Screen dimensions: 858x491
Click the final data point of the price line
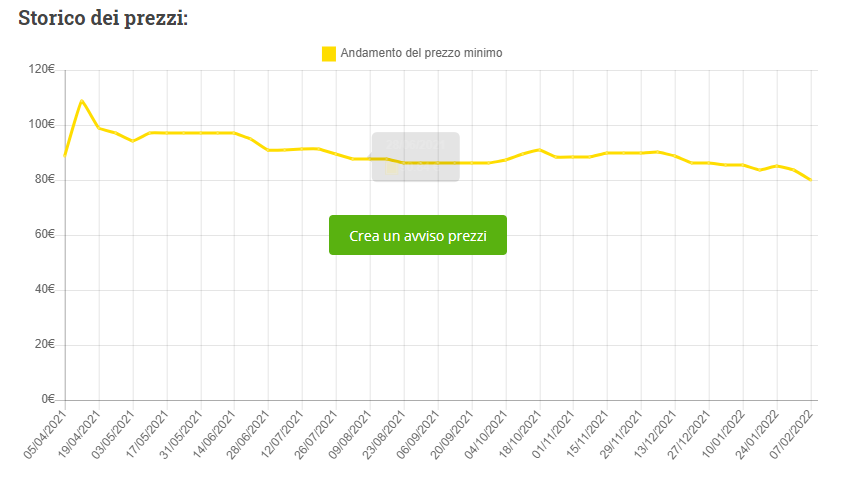coord(810,180)
